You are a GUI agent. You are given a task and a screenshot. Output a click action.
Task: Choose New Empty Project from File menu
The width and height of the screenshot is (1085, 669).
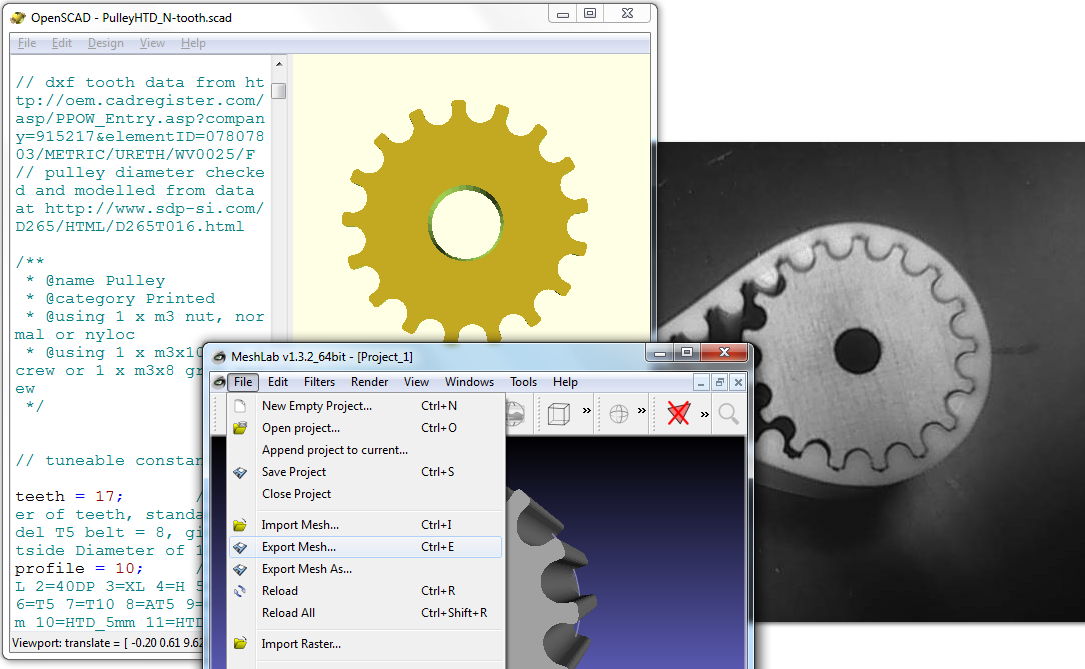coord(365,406)
